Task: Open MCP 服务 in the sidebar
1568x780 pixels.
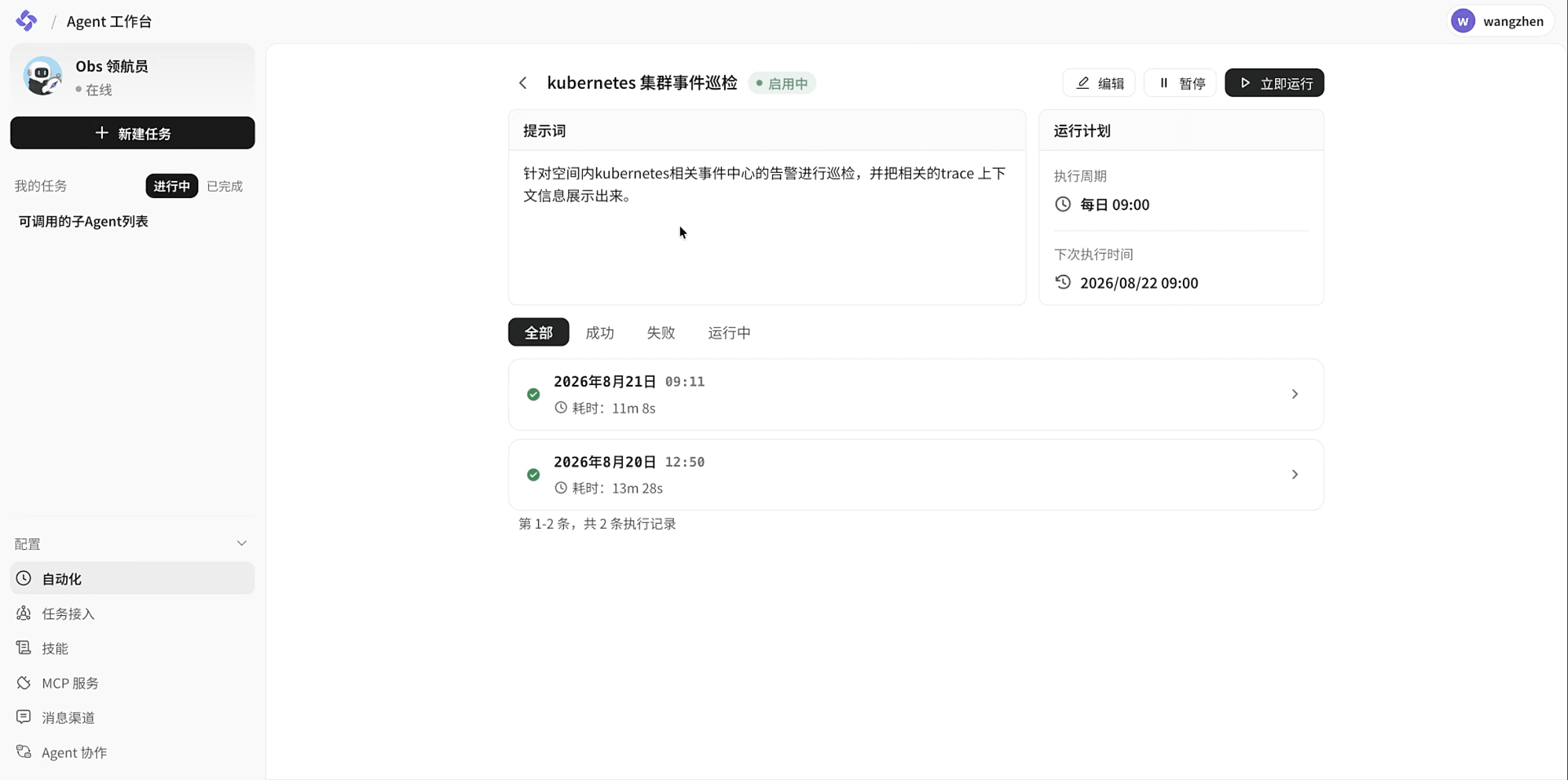Action: (x=132, y=683)
